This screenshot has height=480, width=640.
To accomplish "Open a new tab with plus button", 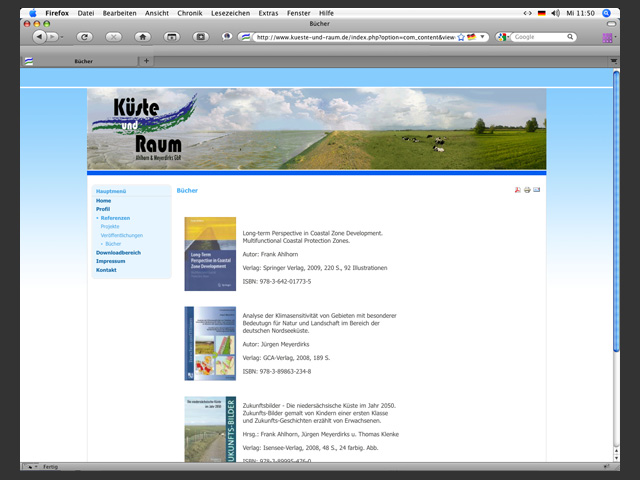I will tap(146, 61).
